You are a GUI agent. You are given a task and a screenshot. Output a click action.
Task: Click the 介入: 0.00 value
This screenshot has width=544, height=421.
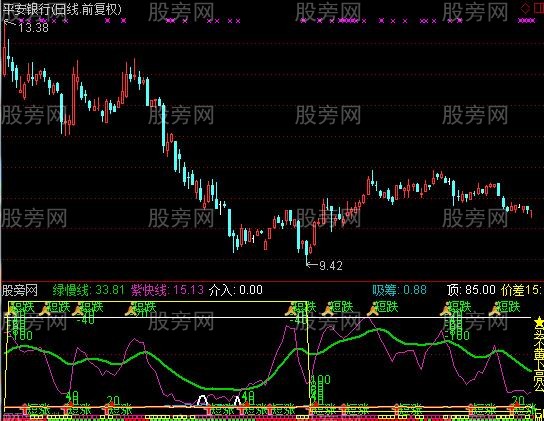(x=236, y=290)
